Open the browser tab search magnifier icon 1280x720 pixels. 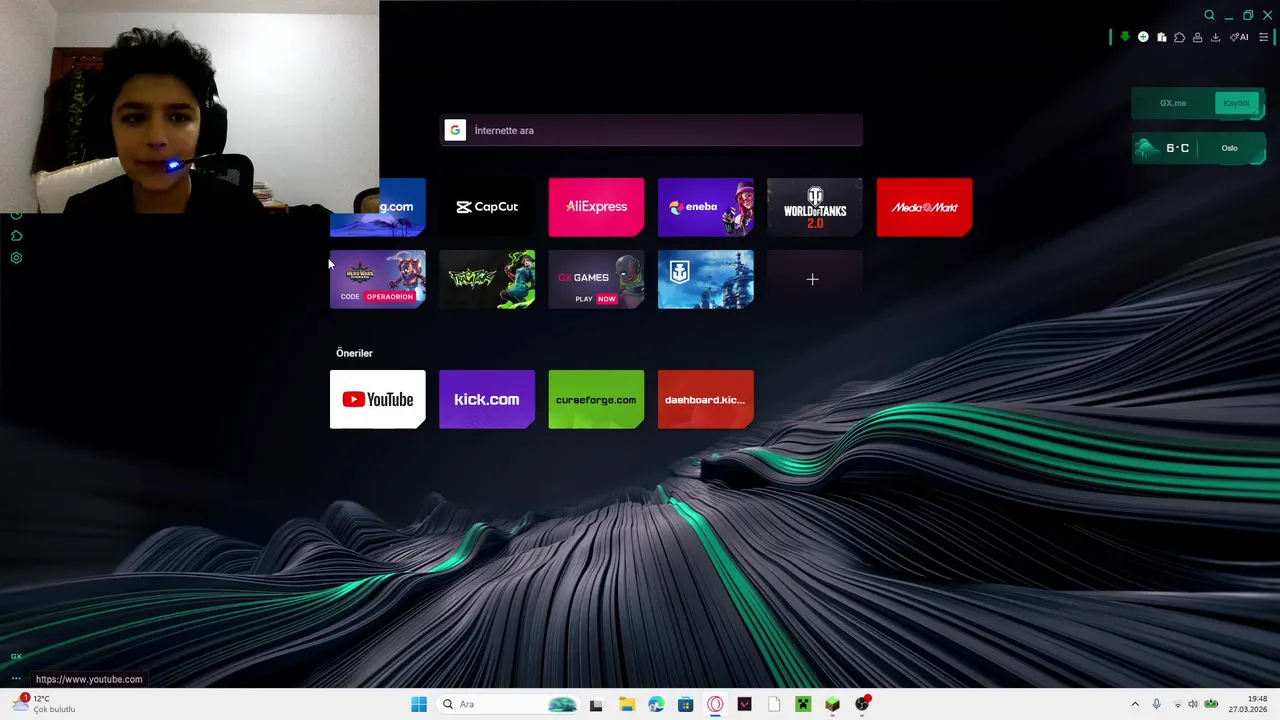pos(1209,15)
